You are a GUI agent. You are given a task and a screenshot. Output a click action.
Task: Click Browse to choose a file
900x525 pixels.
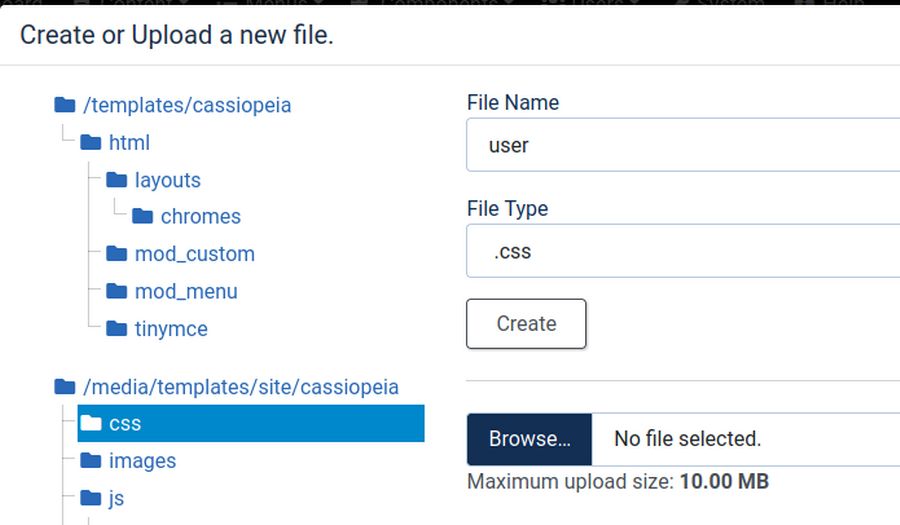(529, 439)
